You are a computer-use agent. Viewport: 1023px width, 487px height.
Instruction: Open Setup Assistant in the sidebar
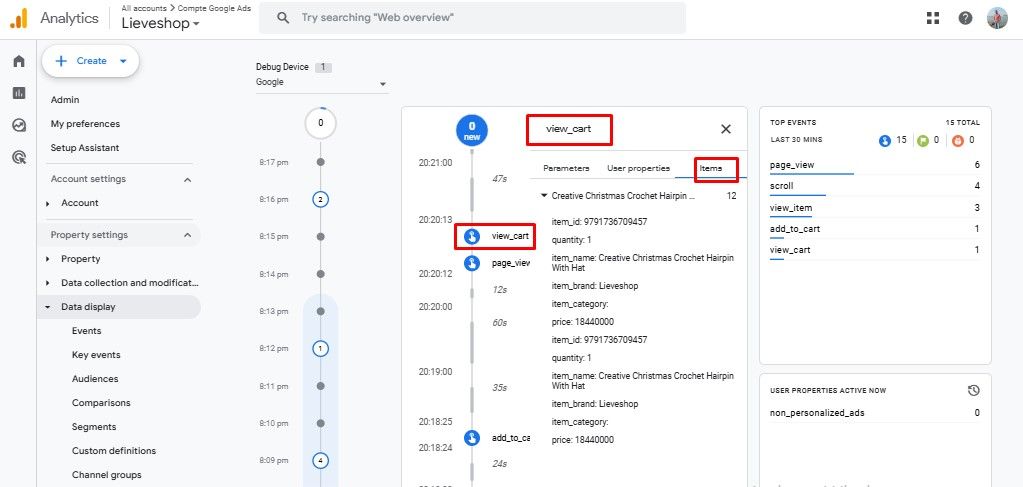(x=83, y=148)
